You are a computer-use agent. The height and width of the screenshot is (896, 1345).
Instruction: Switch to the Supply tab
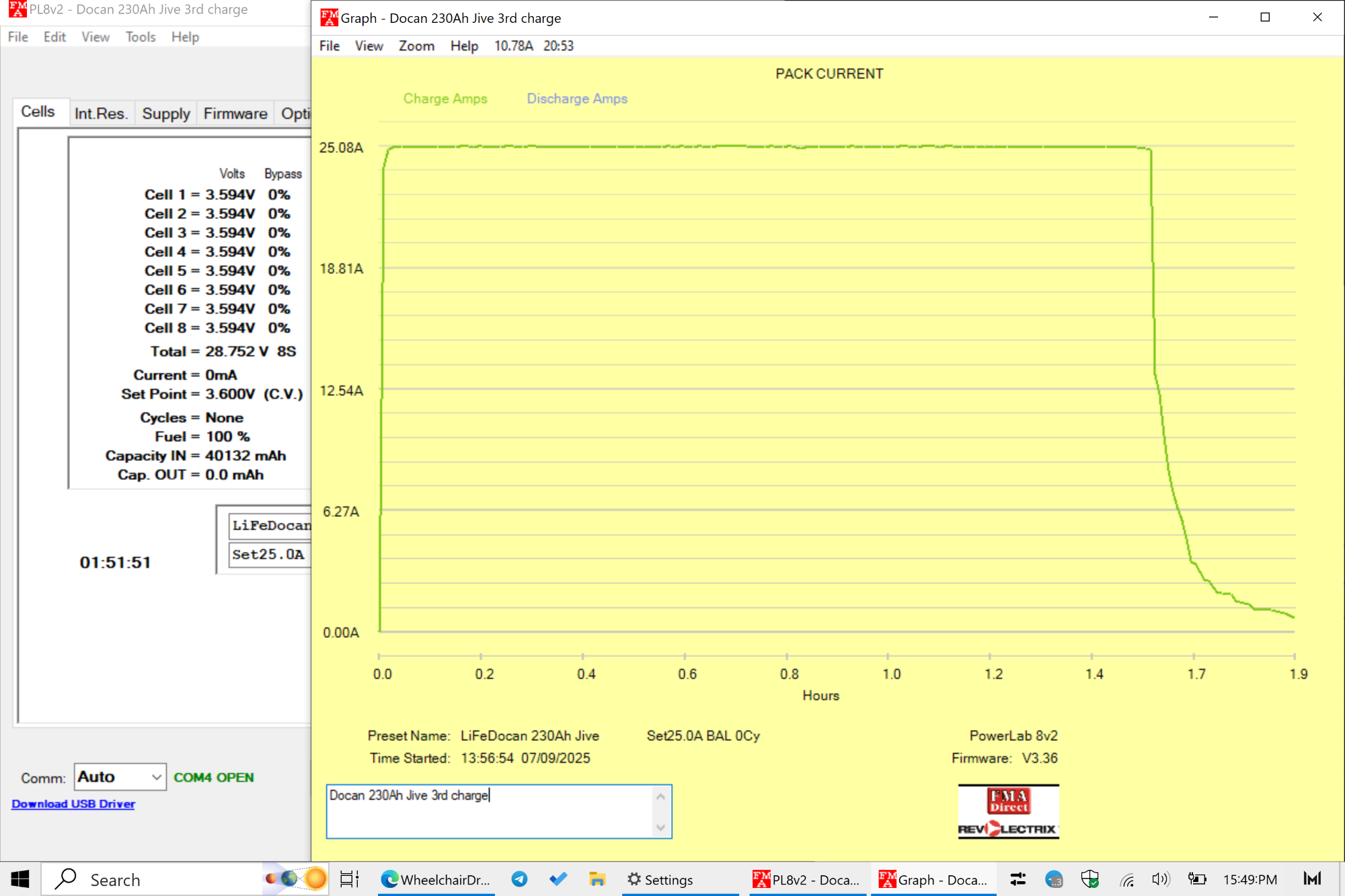(x=166, y=114)
